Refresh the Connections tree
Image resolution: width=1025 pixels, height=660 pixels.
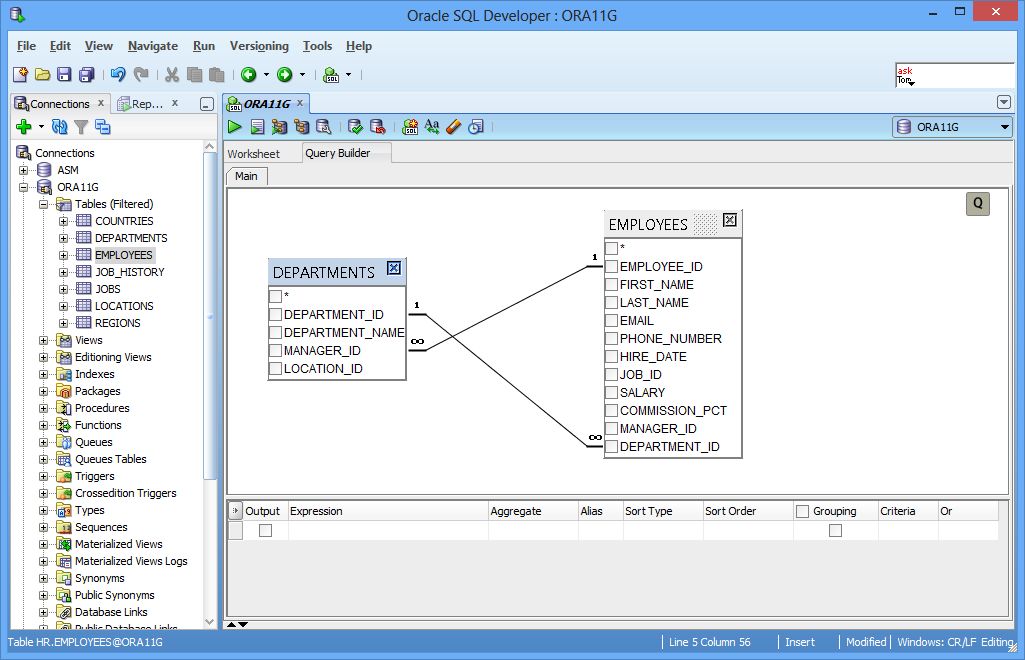pos(59,127)
